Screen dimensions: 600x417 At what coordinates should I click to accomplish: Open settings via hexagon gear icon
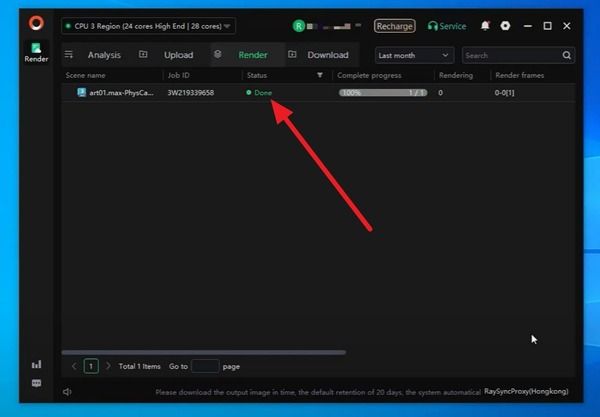(x=505, y=26)
